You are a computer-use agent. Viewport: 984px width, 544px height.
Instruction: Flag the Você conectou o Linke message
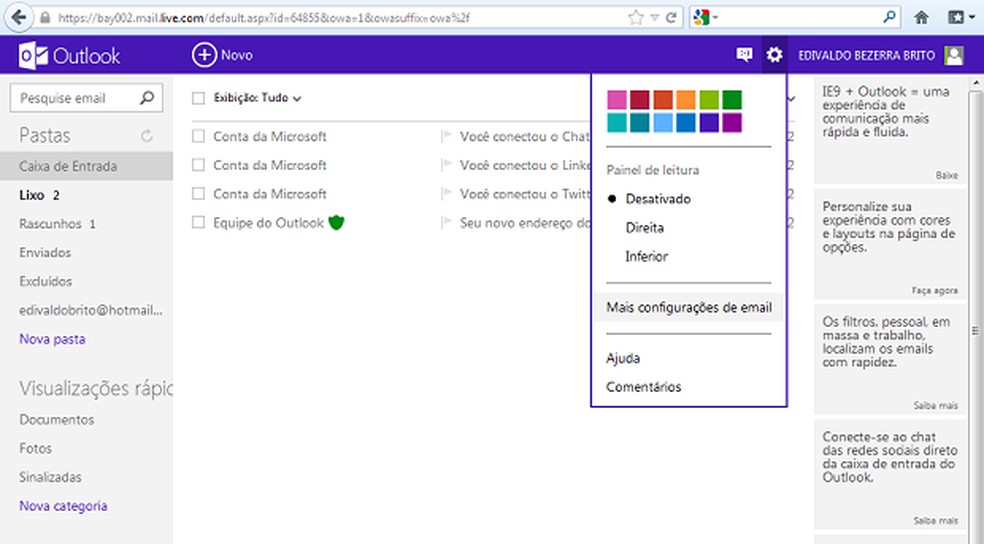click(447, 165)
